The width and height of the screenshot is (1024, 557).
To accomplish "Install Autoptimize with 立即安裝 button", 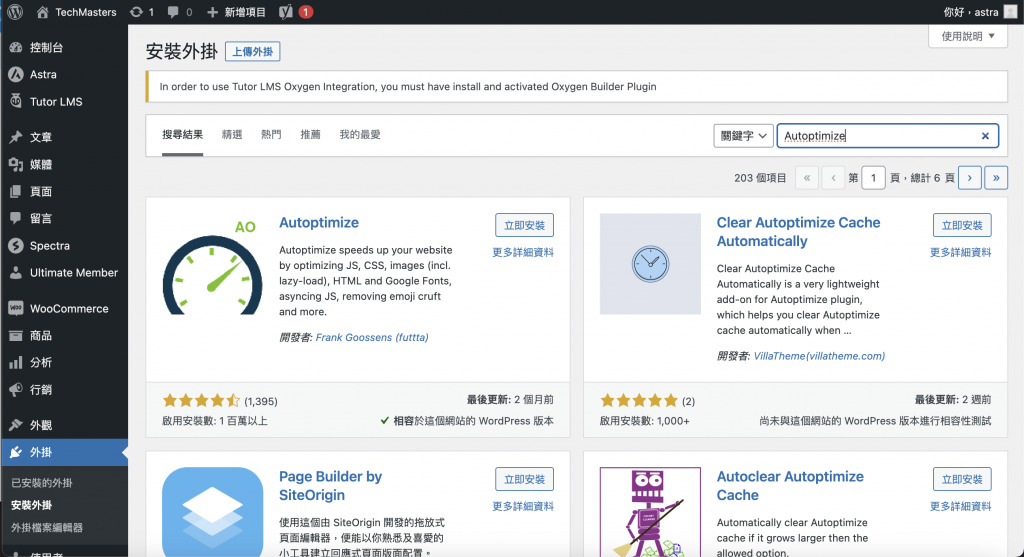I will (x=524, y=225).
